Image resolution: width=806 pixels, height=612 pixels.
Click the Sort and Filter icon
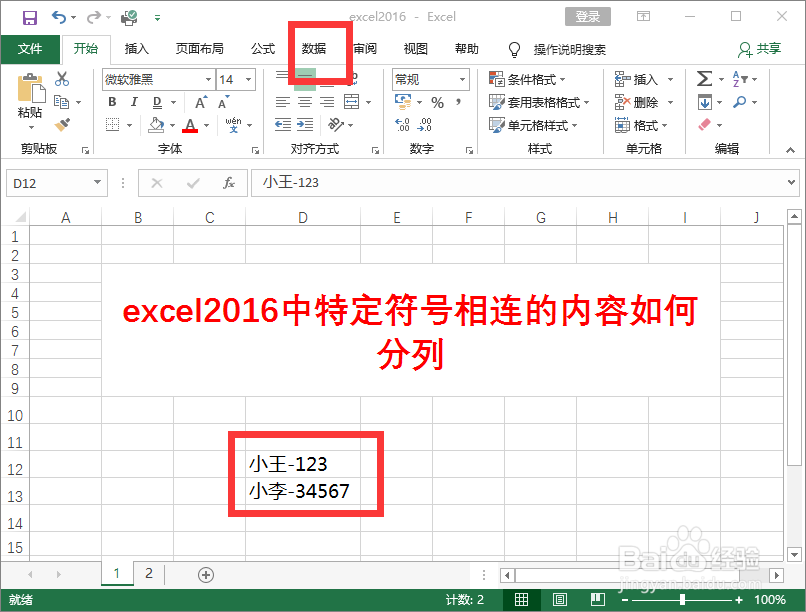coord(740,79)
